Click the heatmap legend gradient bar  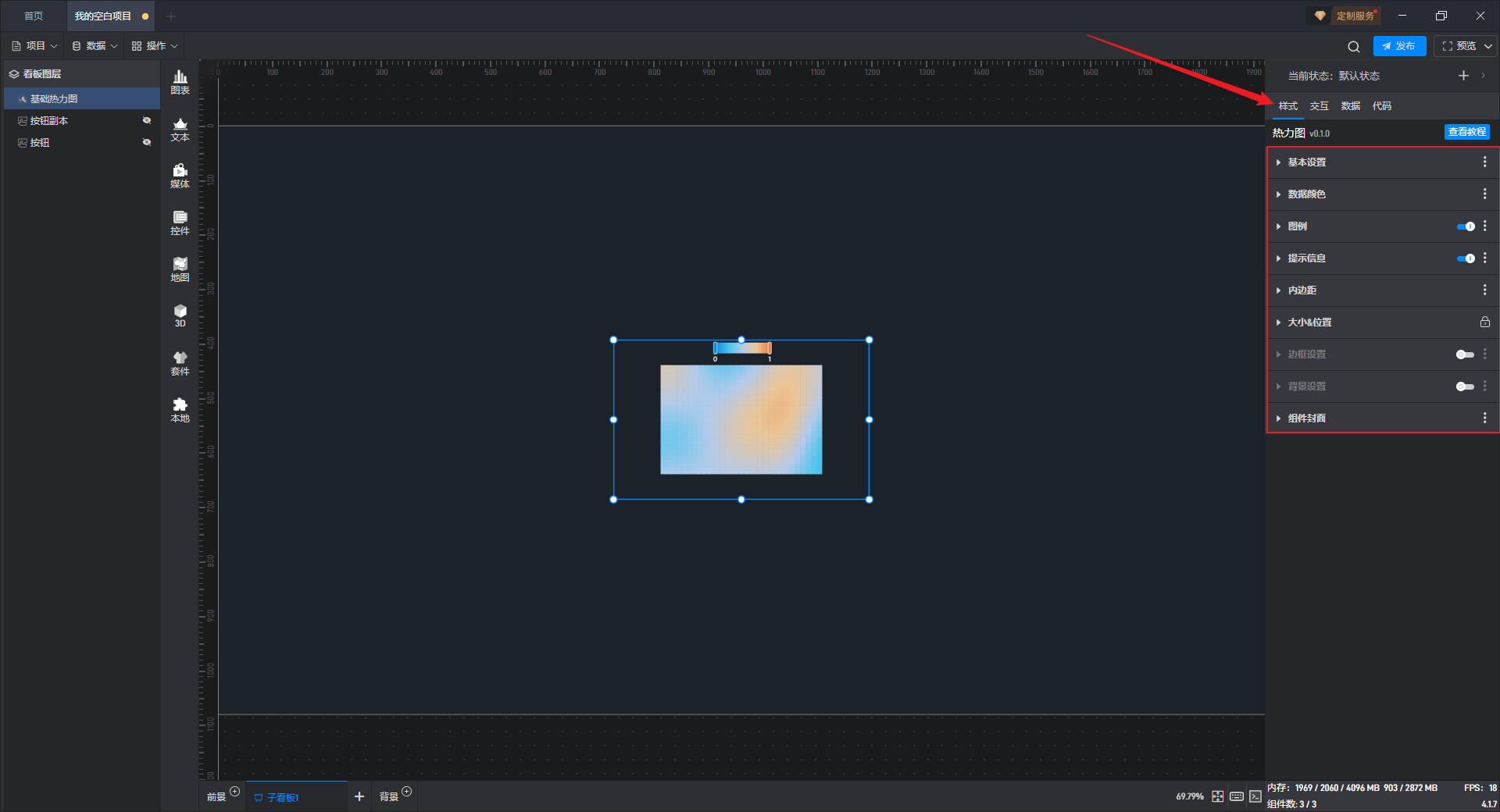pyautogui.click(x=742, y=348)
